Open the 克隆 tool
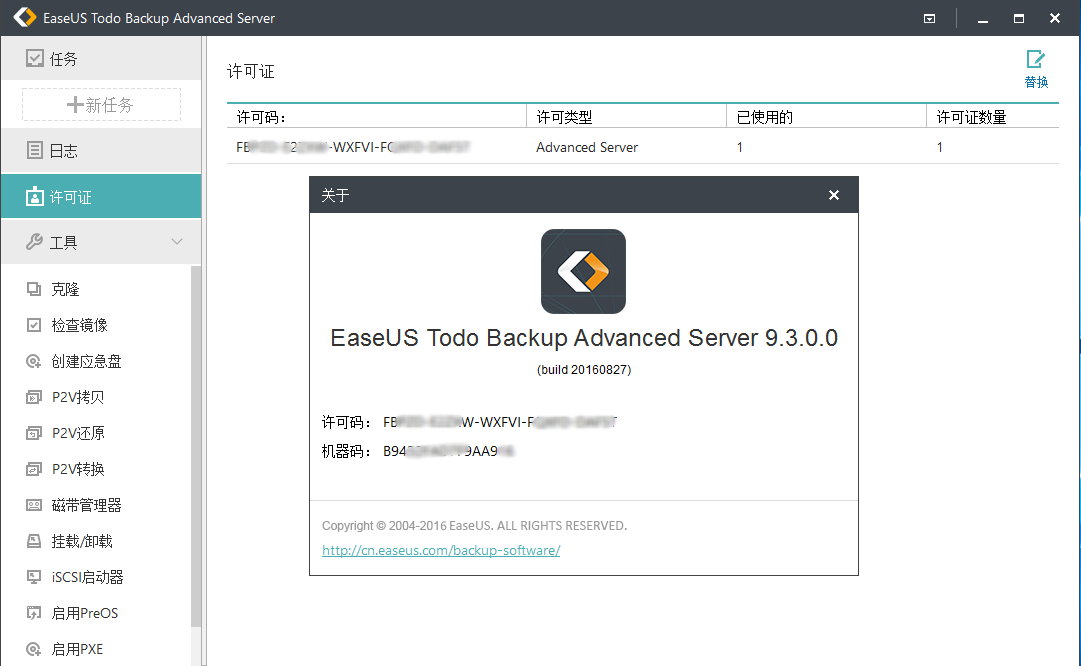 click(x=65, y=290)
